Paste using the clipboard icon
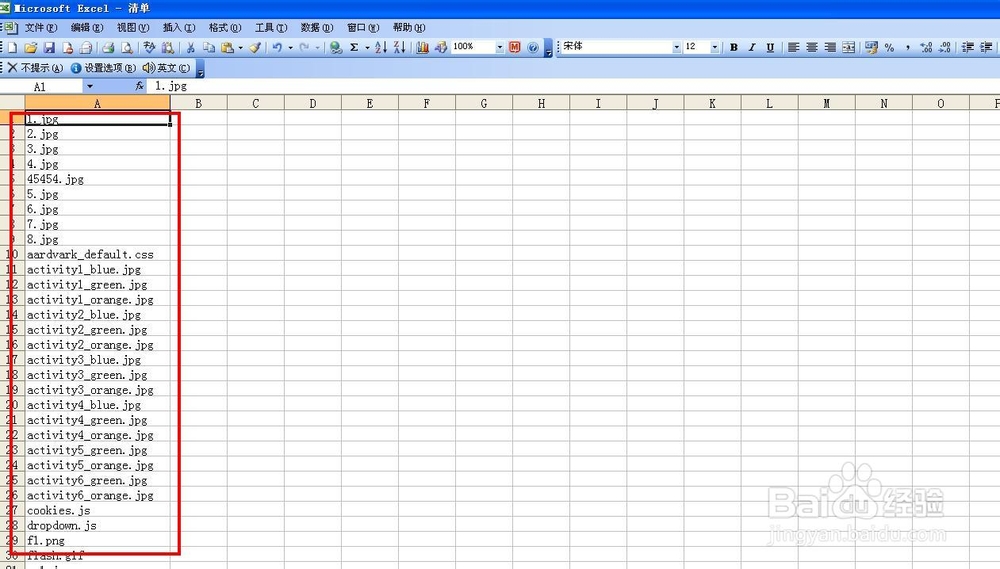 [227, 47]
